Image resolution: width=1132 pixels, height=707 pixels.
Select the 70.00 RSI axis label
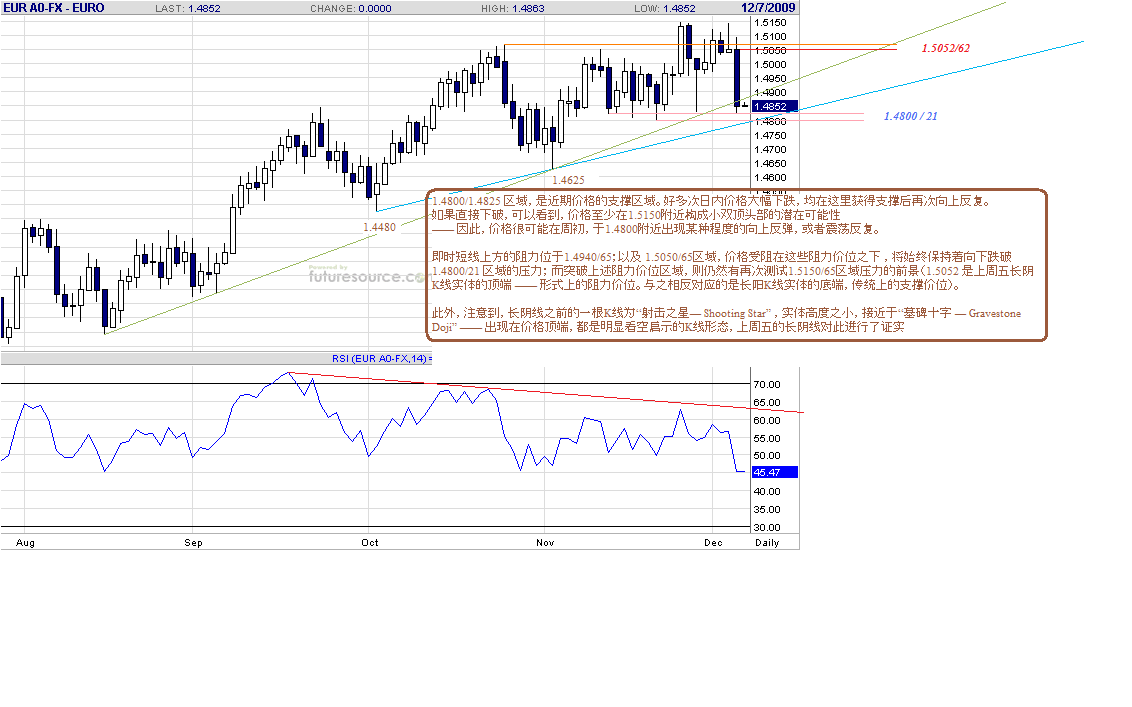(x=767, y=385)
